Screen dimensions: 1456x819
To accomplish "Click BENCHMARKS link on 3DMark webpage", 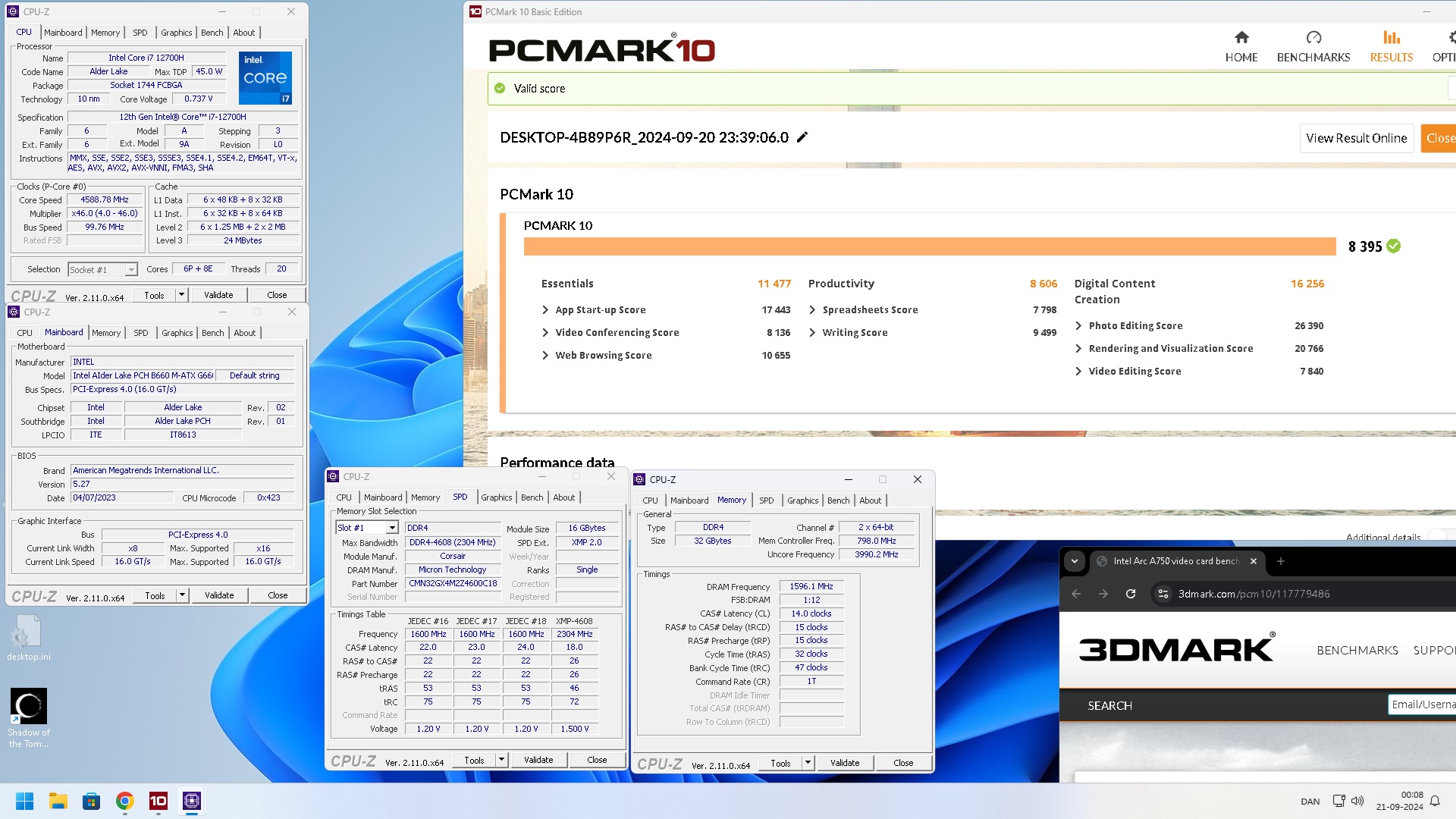I will point(1357,650).
